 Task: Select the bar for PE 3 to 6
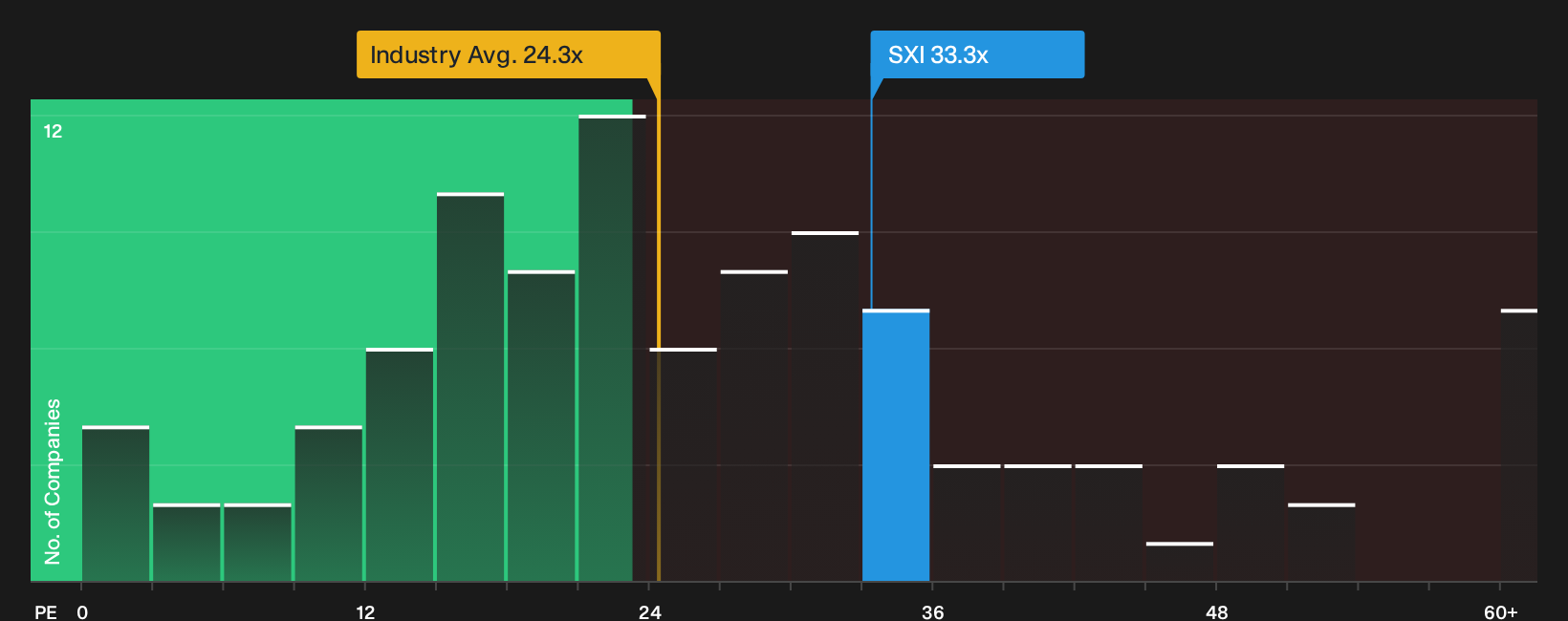point(186,543)
